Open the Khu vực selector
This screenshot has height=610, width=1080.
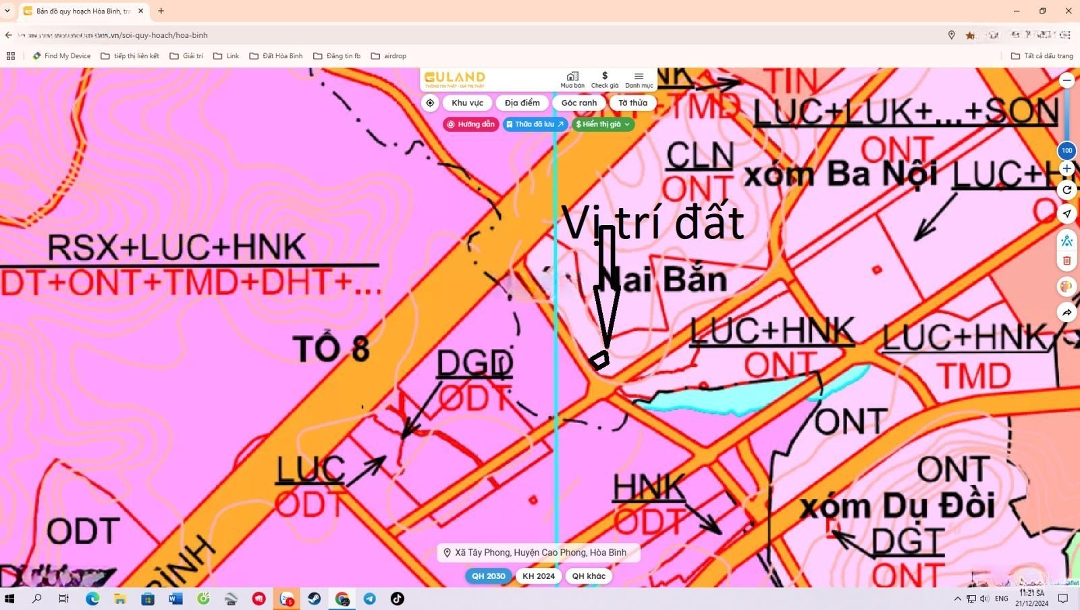pyautogui.click(x=467, y=103)
